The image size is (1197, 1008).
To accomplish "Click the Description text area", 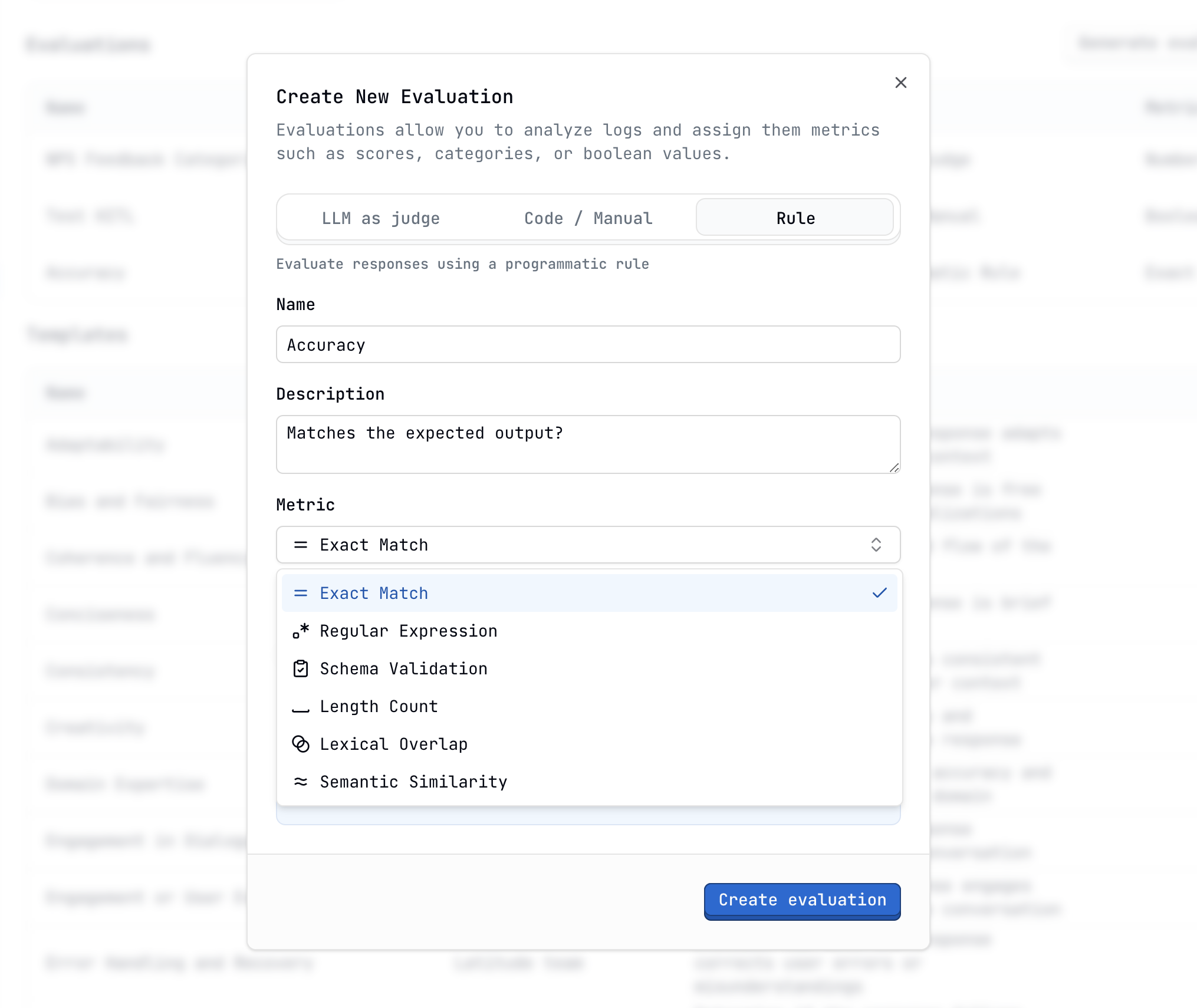I will [x=587, y=444].
